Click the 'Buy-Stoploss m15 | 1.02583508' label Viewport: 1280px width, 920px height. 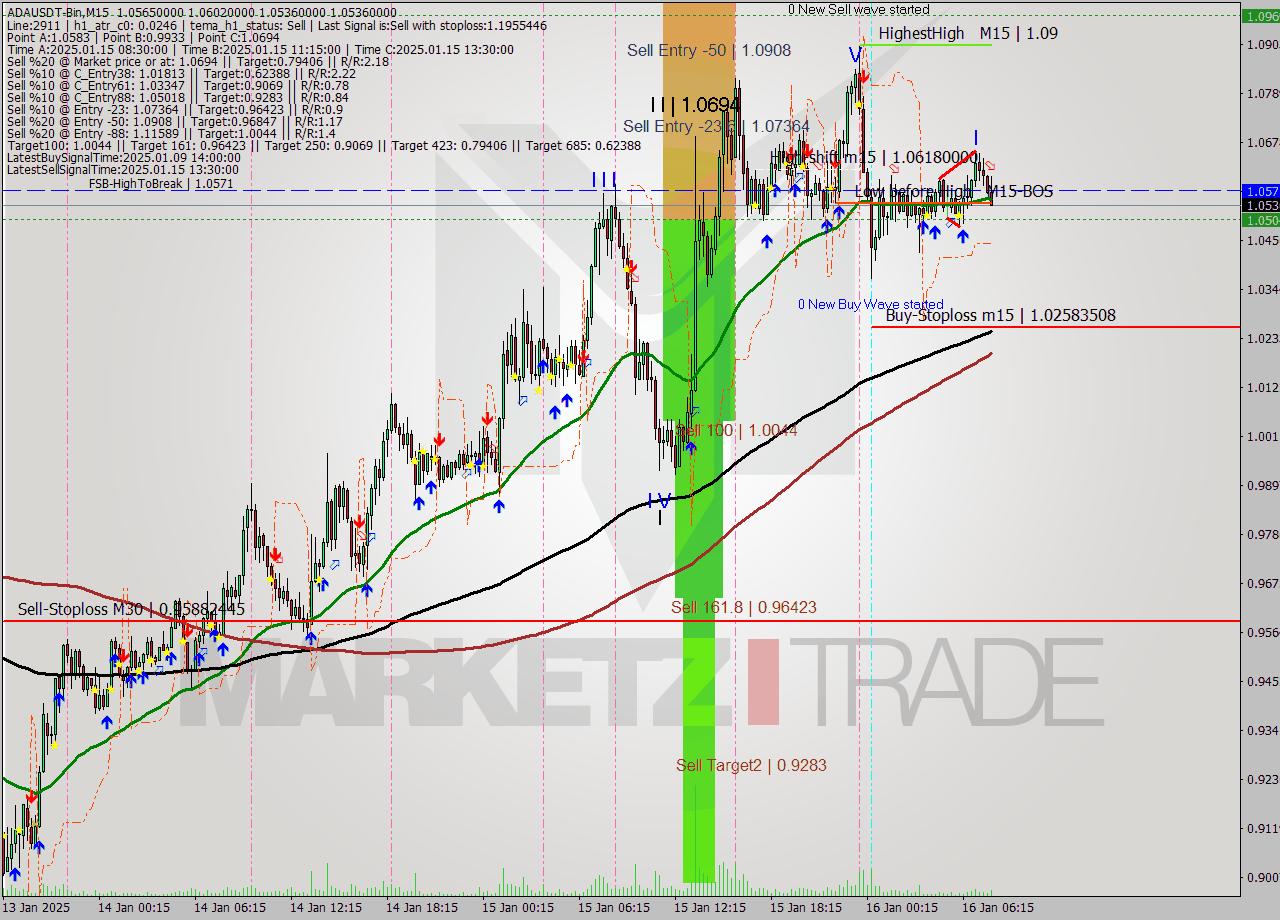1001,315
